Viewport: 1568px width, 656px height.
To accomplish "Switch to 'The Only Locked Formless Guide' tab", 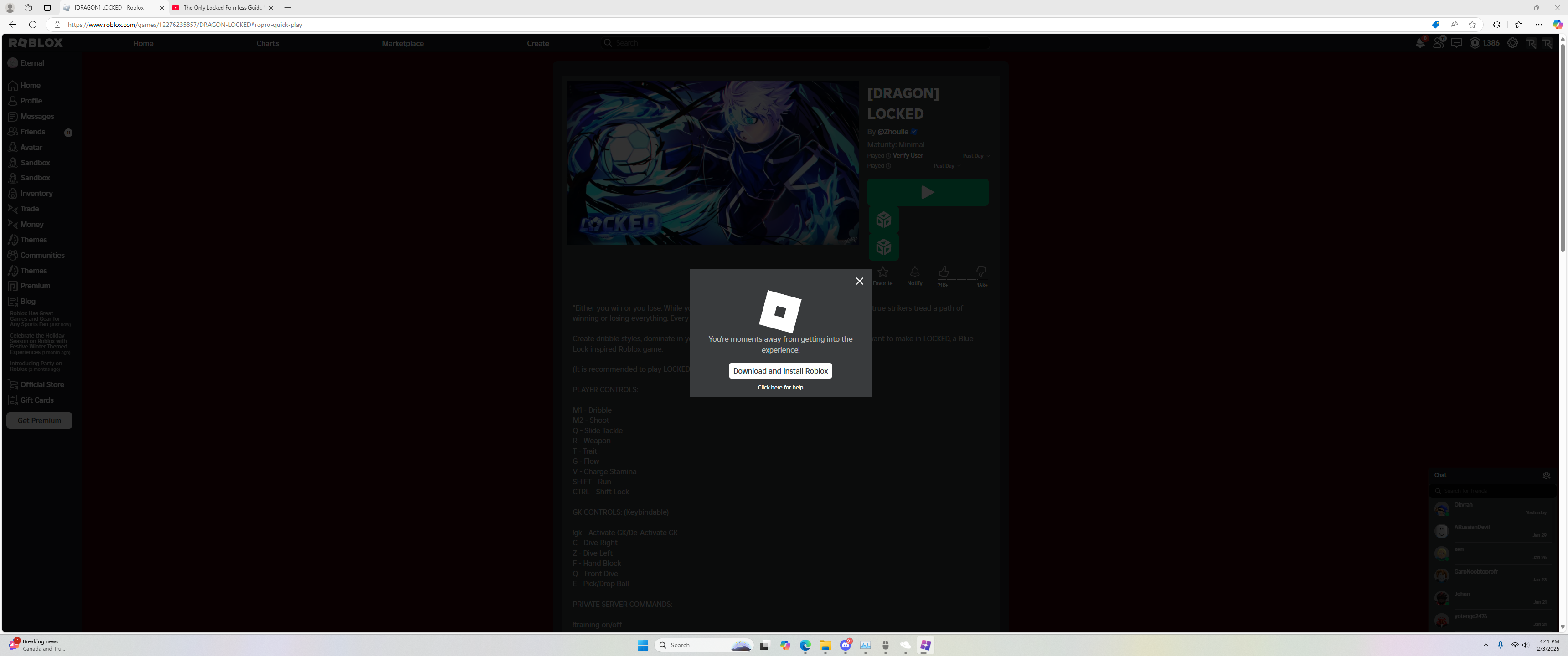I will tap(223, 8).
